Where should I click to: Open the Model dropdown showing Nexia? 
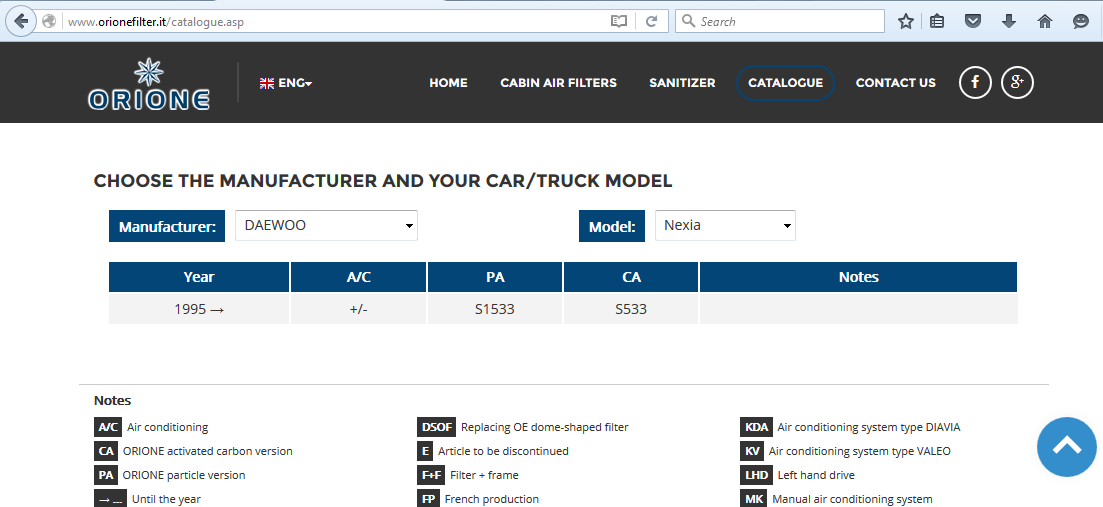[725, 226]
